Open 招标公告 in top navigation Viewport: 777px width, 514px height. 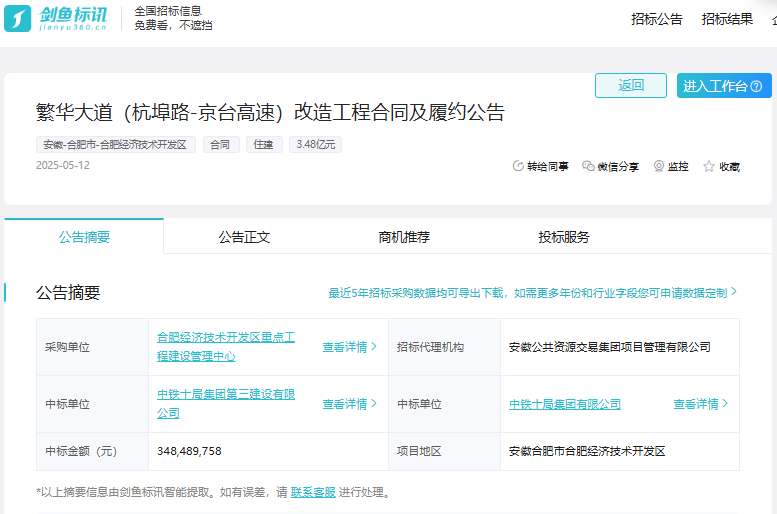(657, 19)
